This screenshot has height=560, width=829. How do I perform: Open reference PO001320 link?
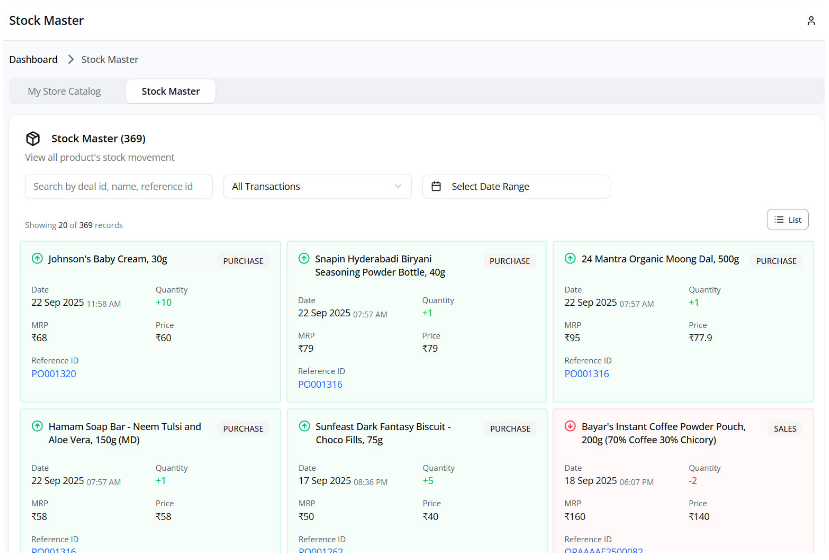[54, 374]
